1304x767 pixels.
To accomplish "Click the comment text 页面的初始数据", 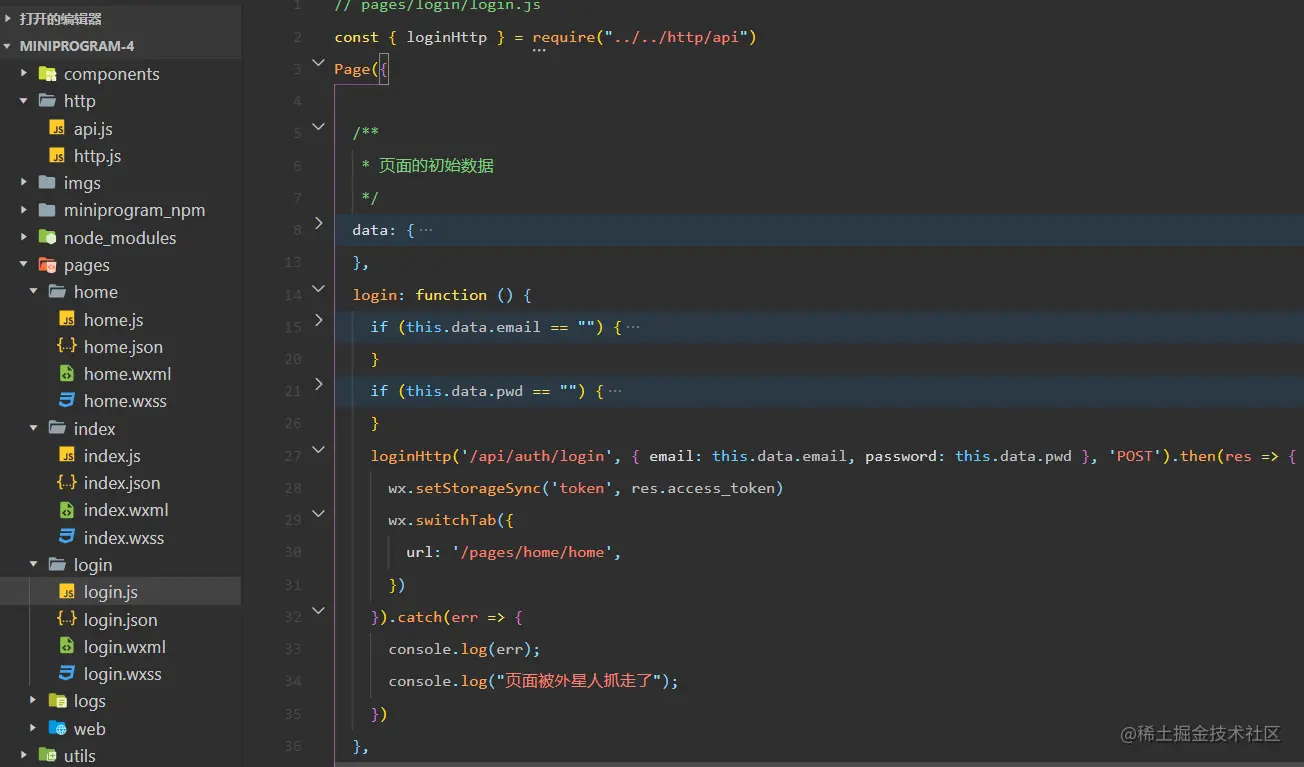I will (436, 166).
